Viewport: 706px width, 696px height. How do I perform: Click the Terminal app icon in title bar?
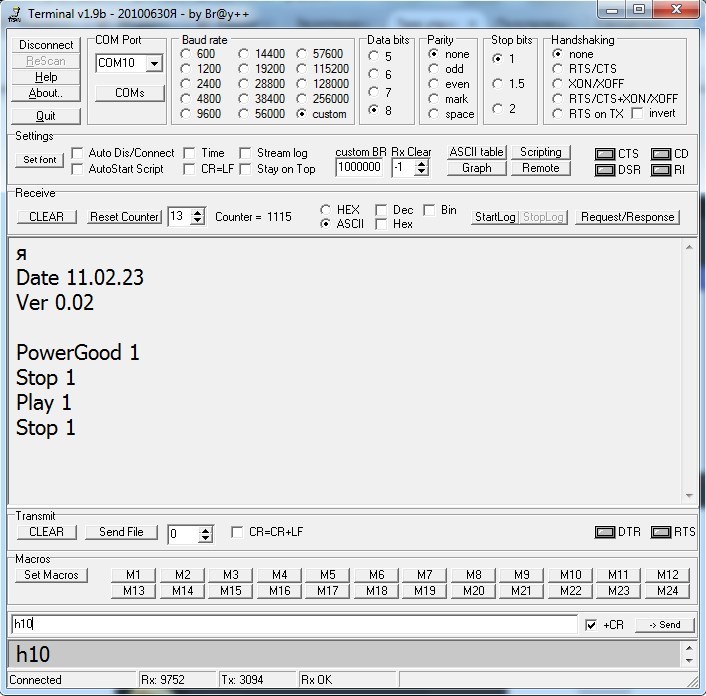pos(15,14)
